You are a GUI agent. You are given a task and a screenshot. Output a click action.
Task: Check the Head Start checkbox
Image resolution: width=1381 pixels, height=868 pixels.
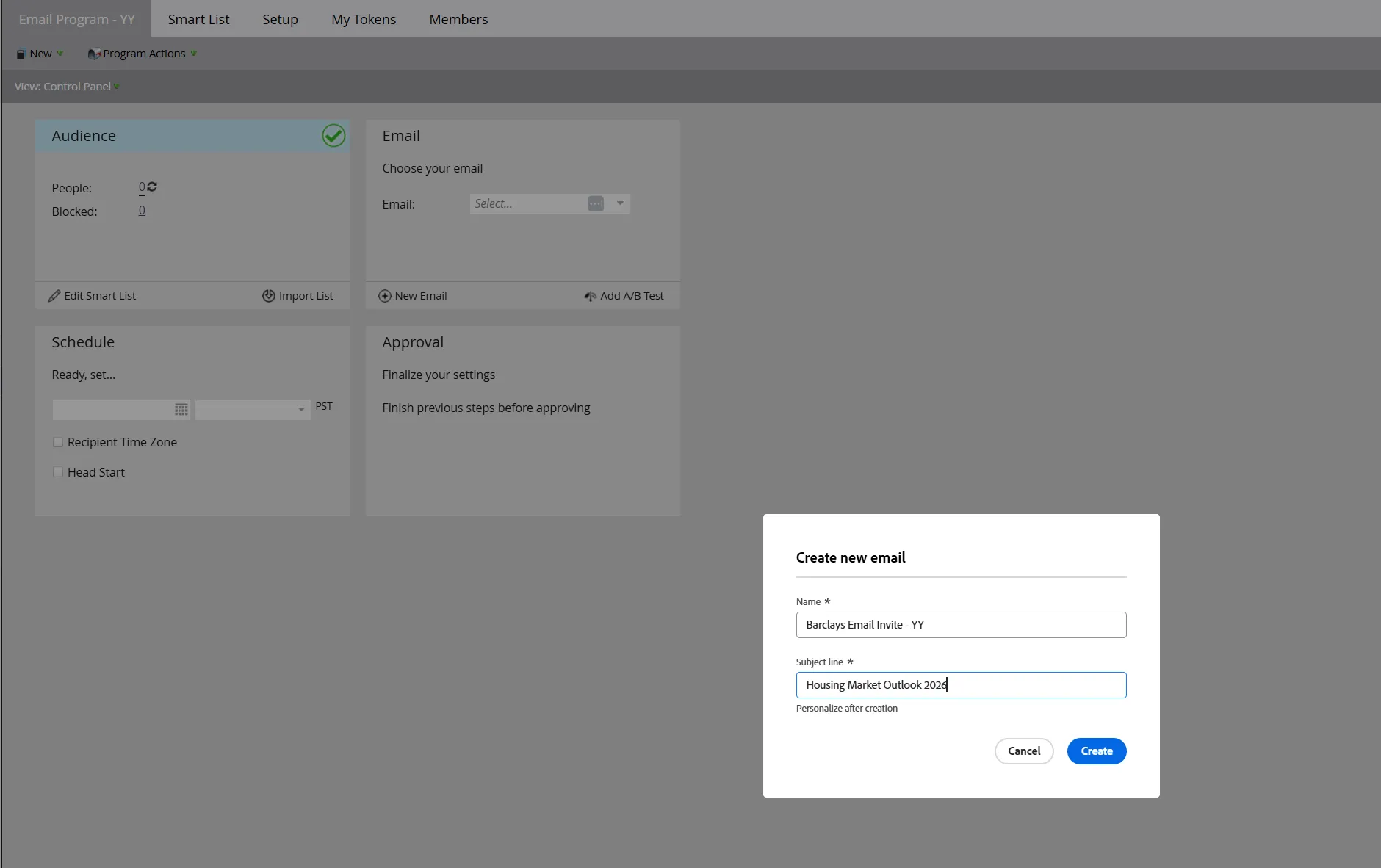(58, 472)
